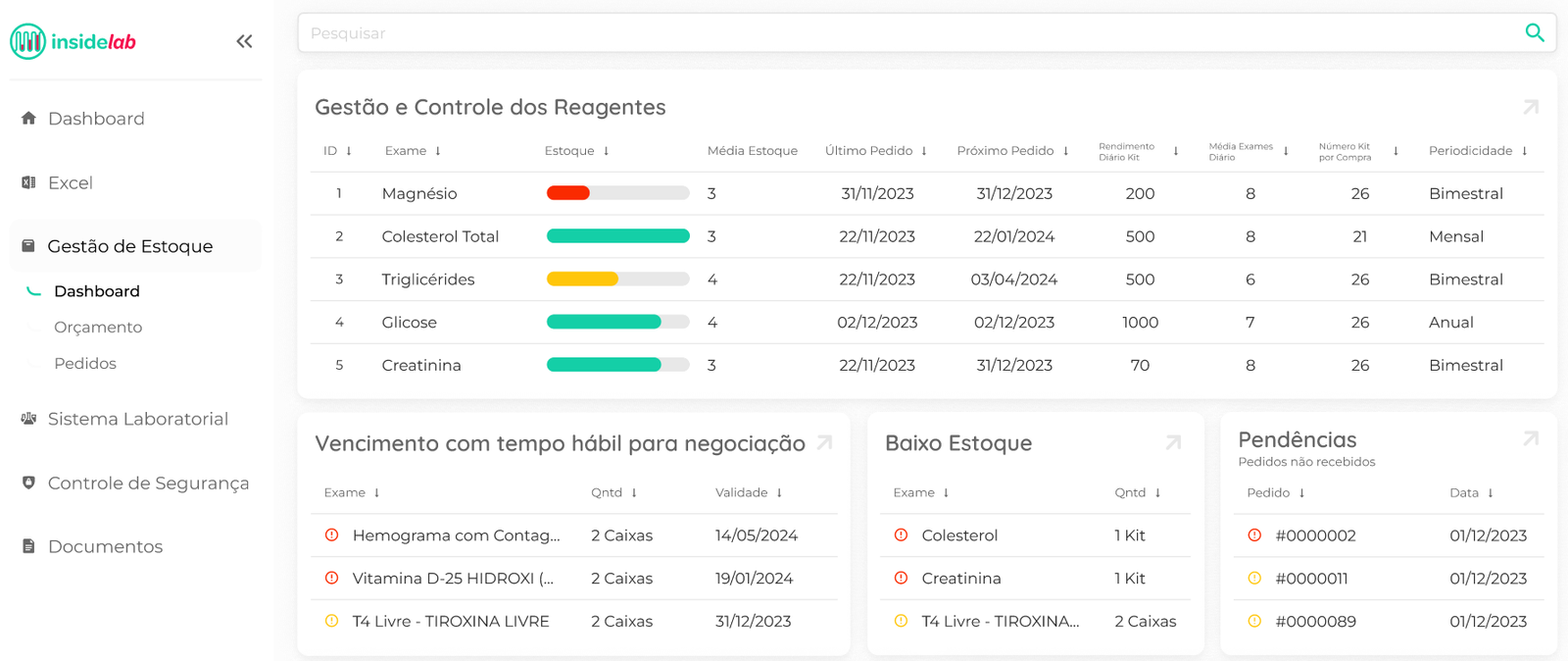Open Sistema Laboratorial menu item
Image resolution: width=1568 pixels, height=661 pixels.
138,419
